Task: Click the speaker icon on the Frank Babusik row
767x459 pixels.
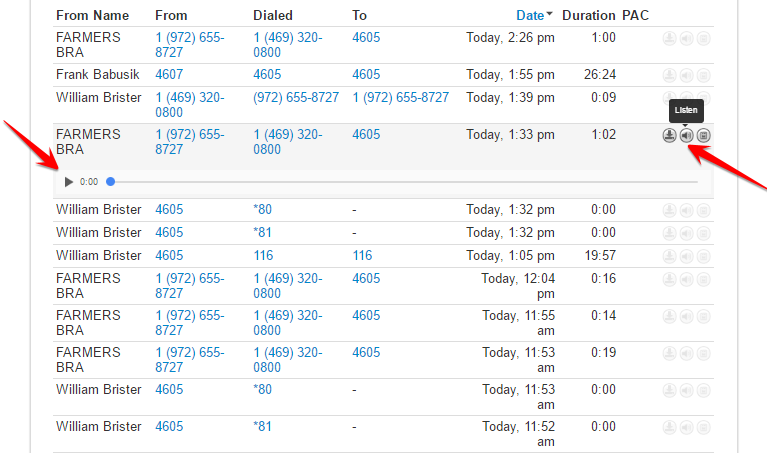Action: tap(686, 75)
